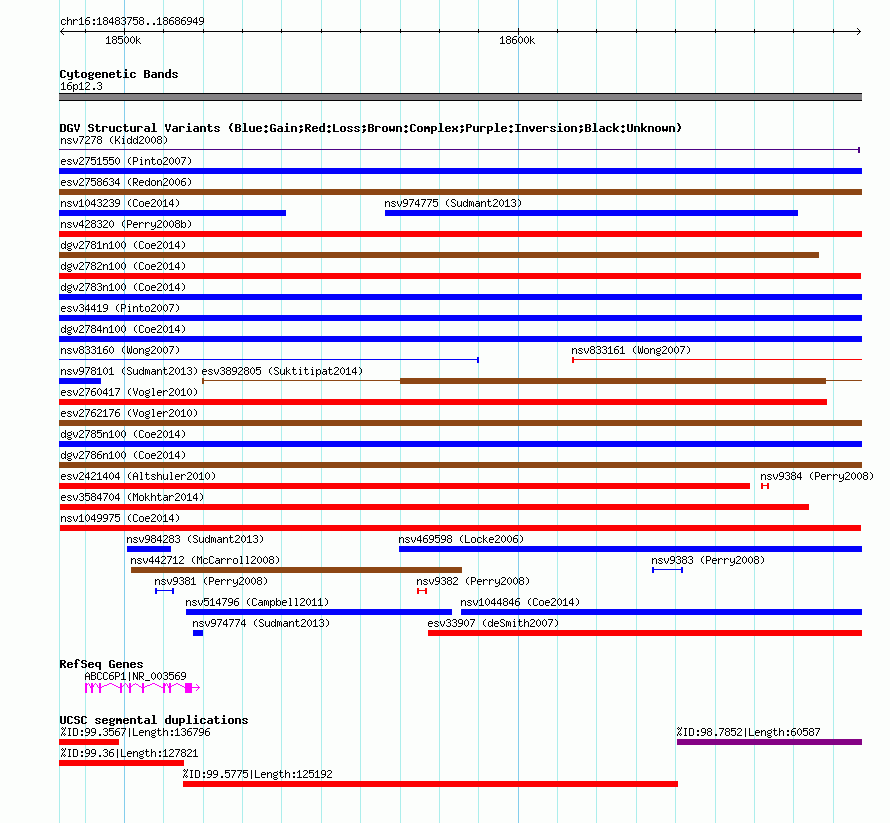Open the esv33907 (deSmith2007) label

(x=493, y=623)
